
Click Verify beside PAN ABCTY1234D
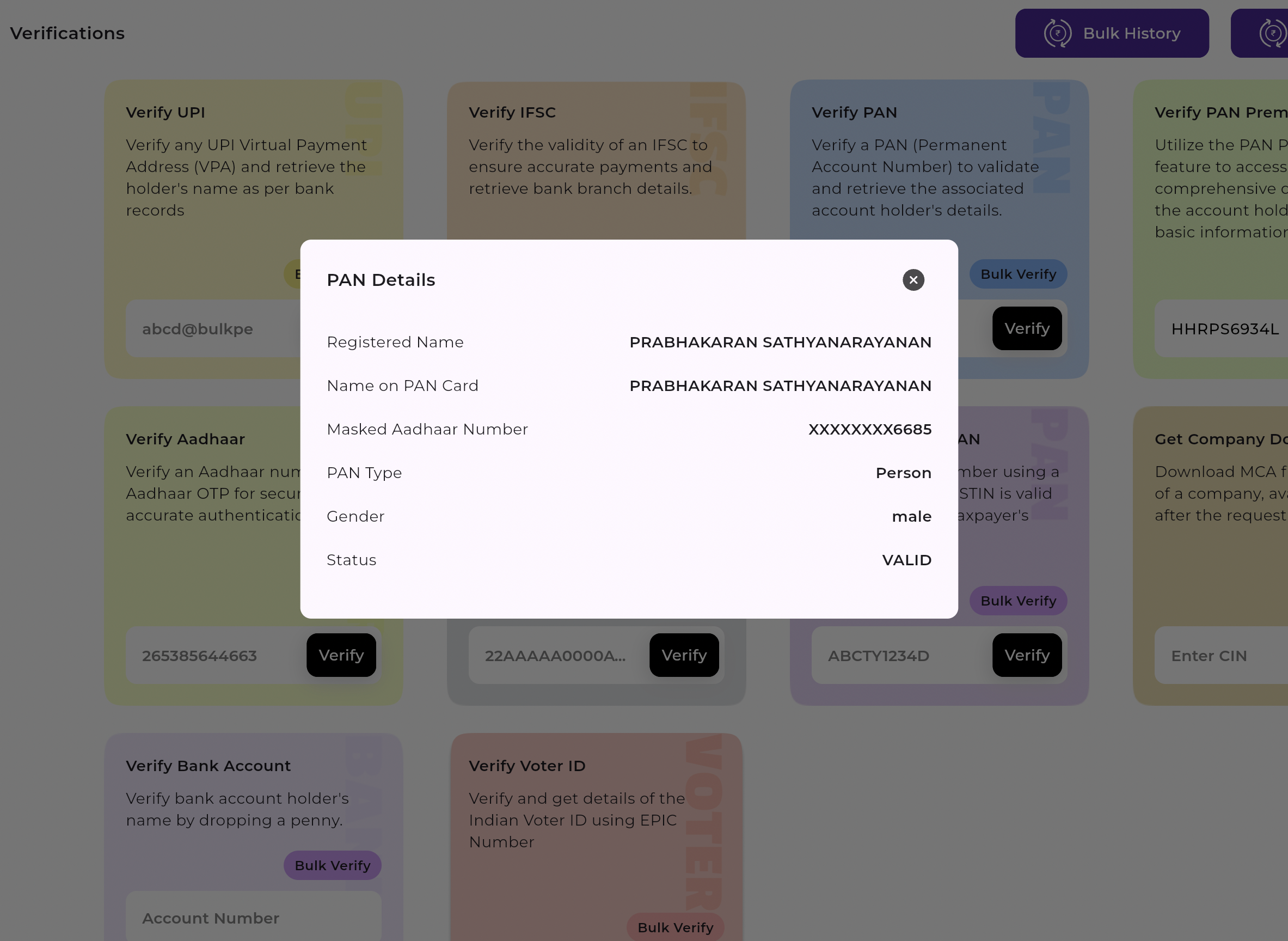(x=1027, y=655)
